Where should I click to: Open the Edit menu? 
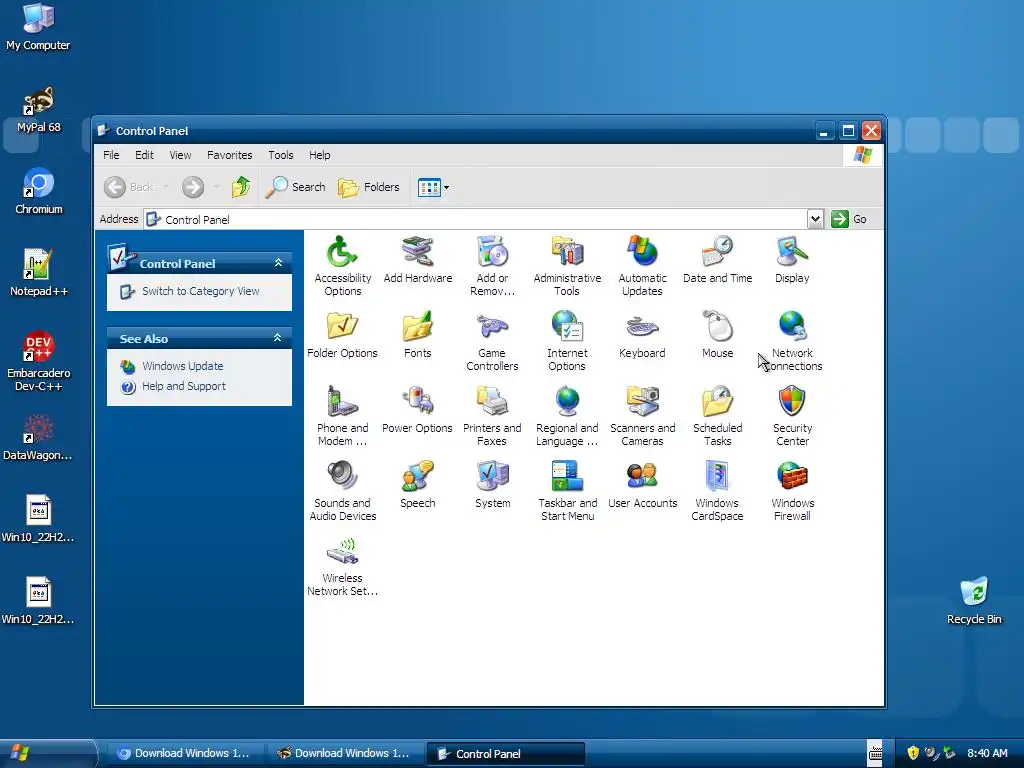[x=144, y=155]
